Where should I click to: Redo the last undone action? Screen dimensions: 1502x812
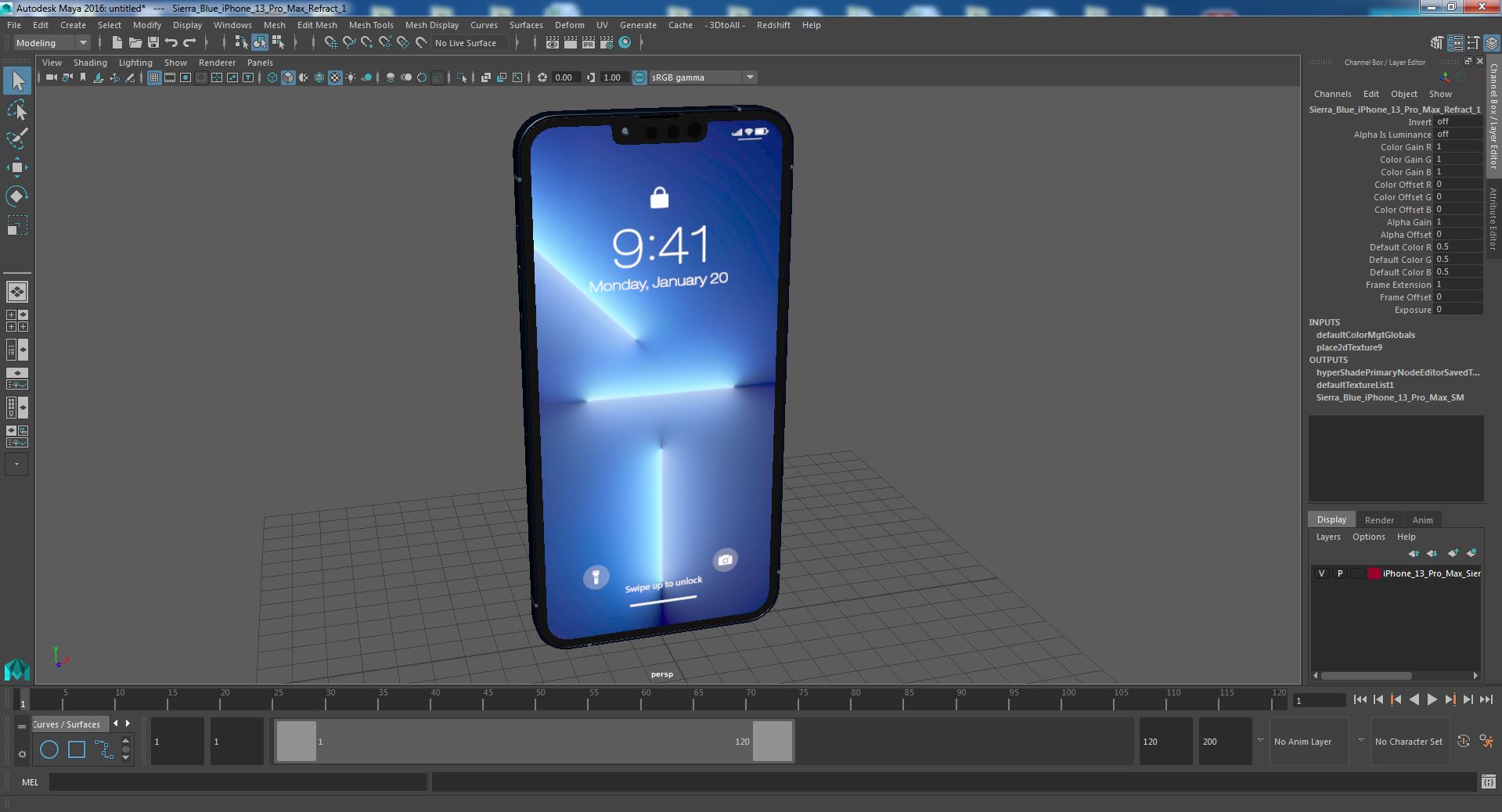[x=189, y=43]
